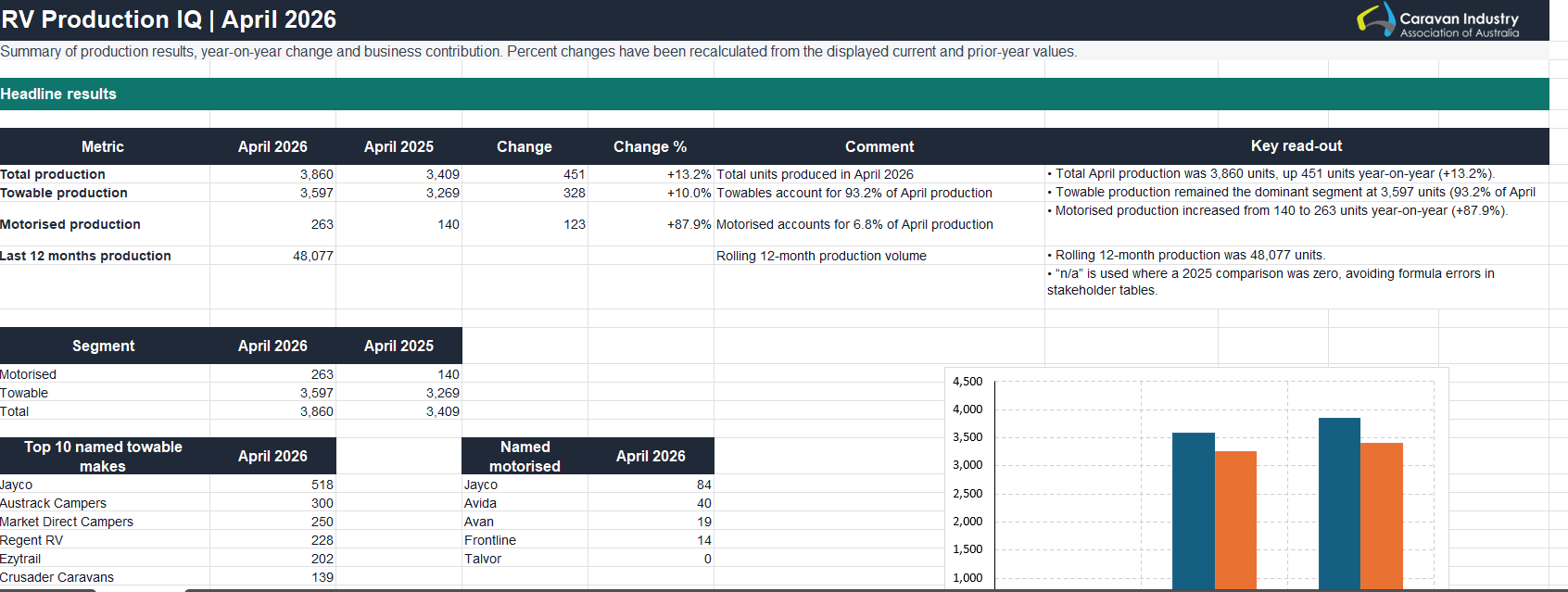Click the 4,500 chart axis label
Screen dimensions: 1568x592
(x=967, y=381)
